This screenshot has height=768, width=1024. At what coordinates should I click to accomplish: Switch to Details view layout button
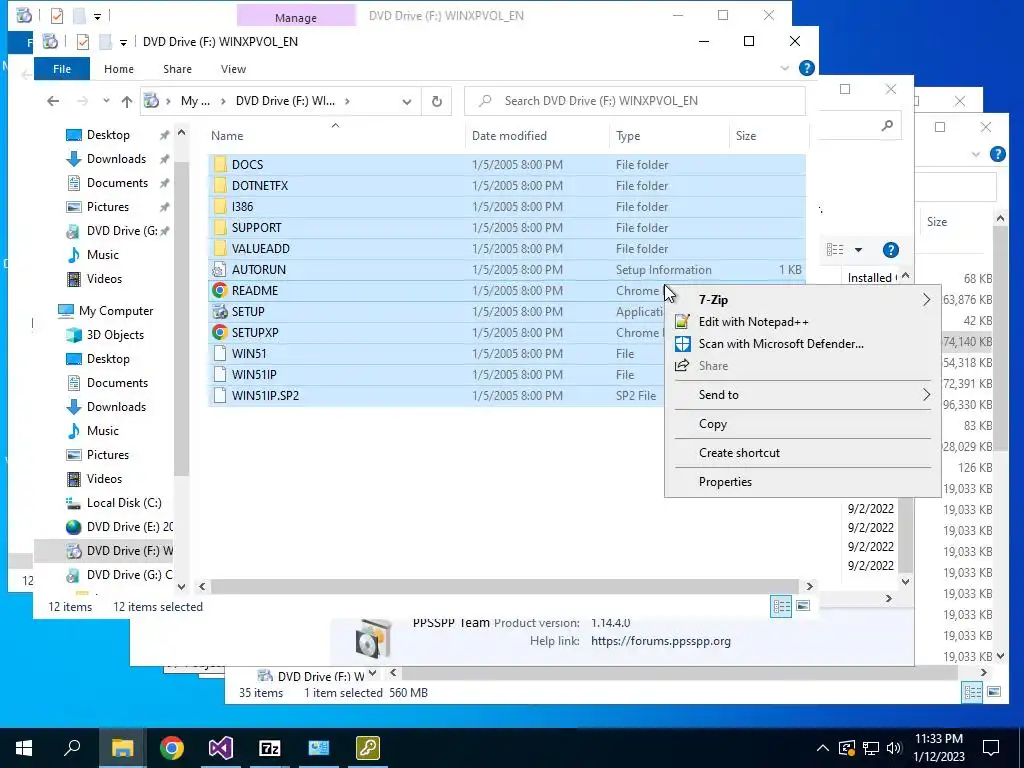781,606
